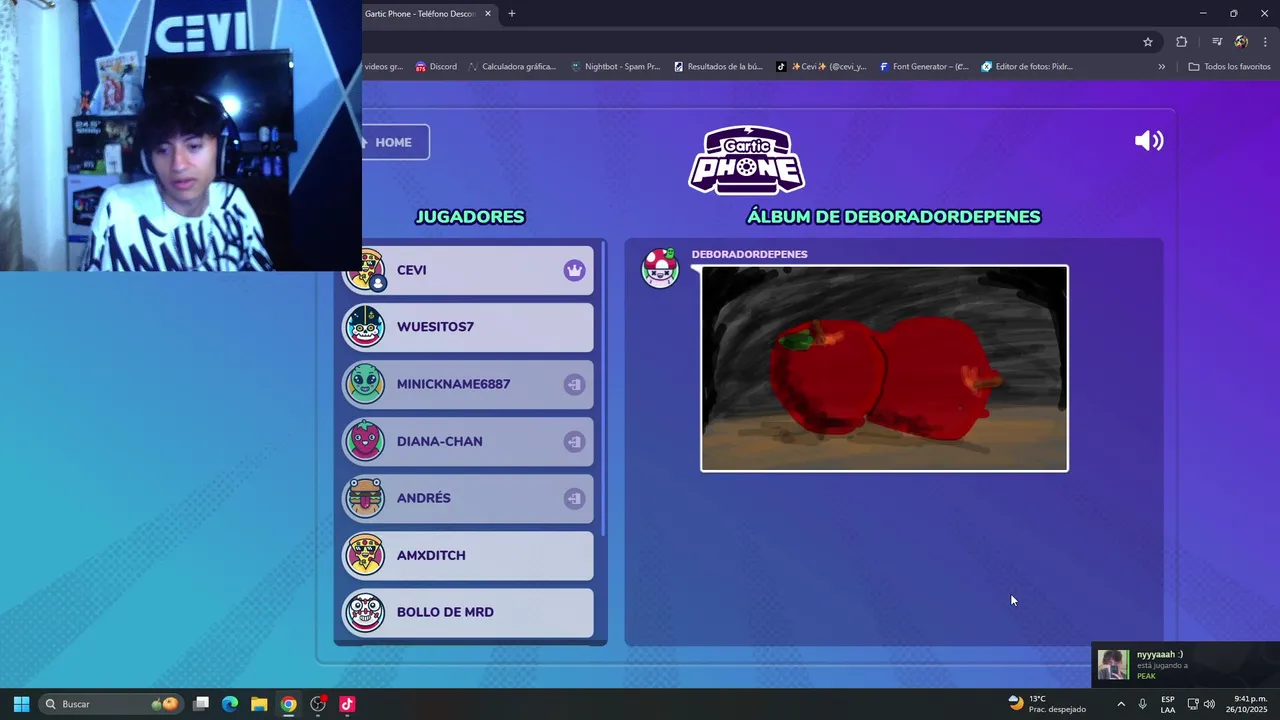The width and height of the screenshot is (1280, 720).
Task: Click the players list scrollbar
Action: pos(603,390)
